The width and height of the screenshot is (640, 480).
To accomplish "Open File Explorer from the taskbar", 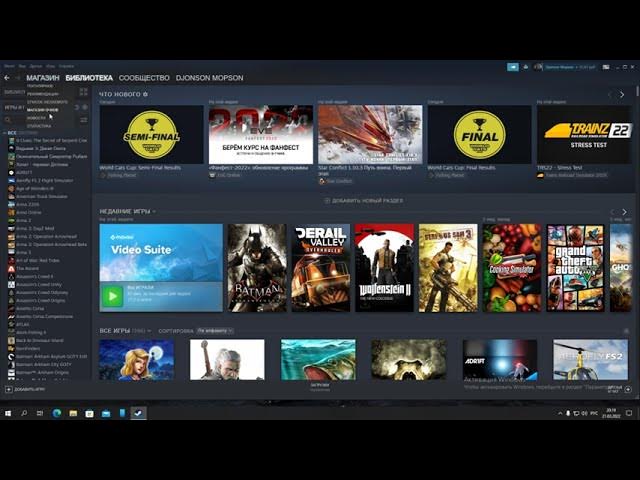I will coord(73,413).
